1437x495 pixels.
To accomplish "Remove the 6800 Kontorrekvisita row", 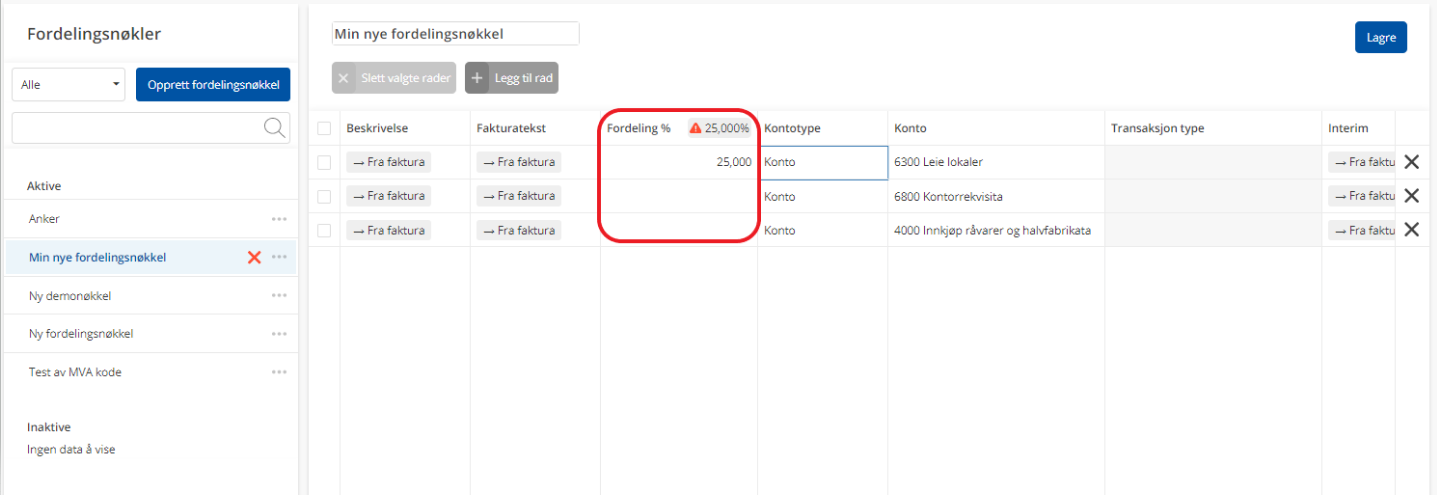I will pos(1411,196).
